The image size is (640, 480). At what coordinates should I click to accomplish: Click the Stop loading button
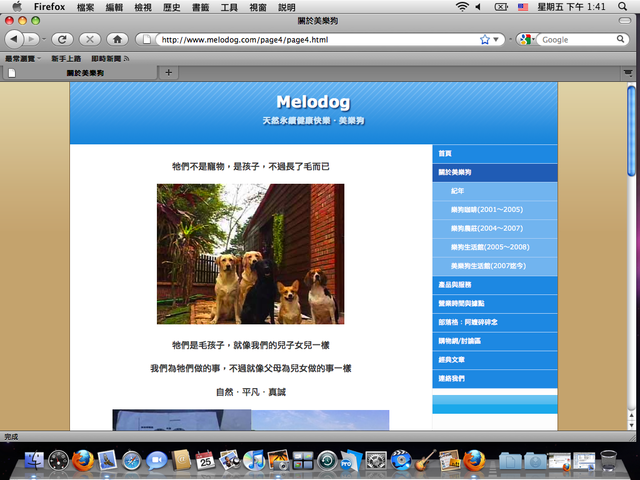[x=89, y=39]
